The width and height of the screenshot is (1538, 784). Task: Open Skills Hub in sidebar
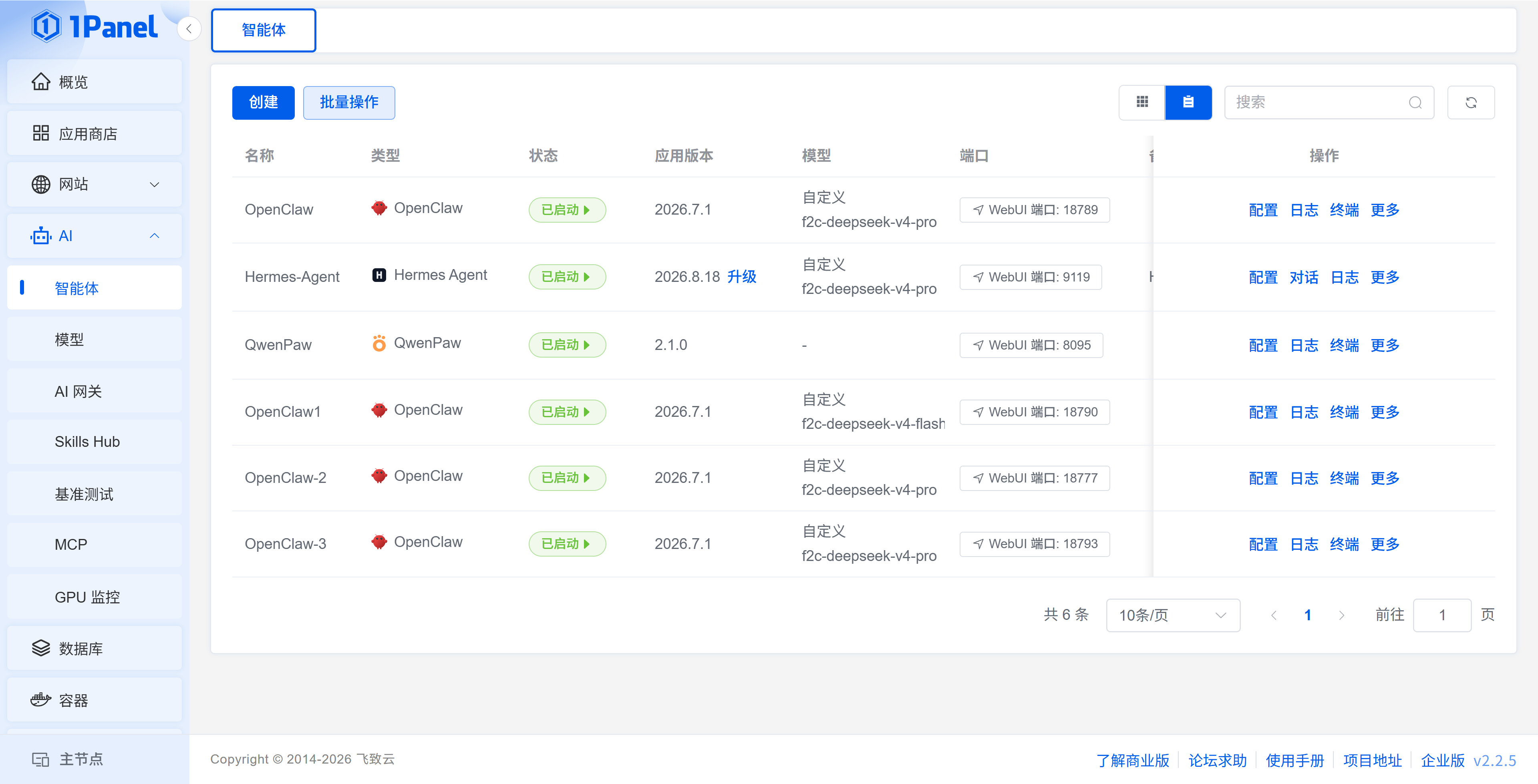click(95, 442)
